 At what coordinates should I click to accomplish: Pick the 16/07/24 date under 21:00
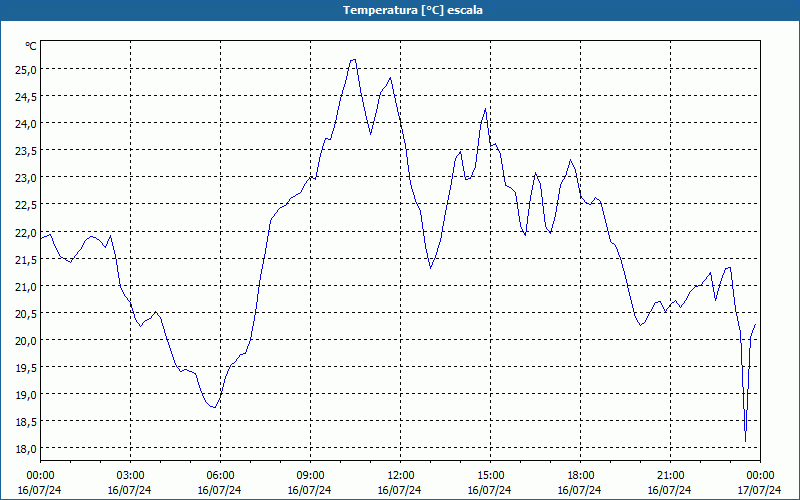point(670,490)
